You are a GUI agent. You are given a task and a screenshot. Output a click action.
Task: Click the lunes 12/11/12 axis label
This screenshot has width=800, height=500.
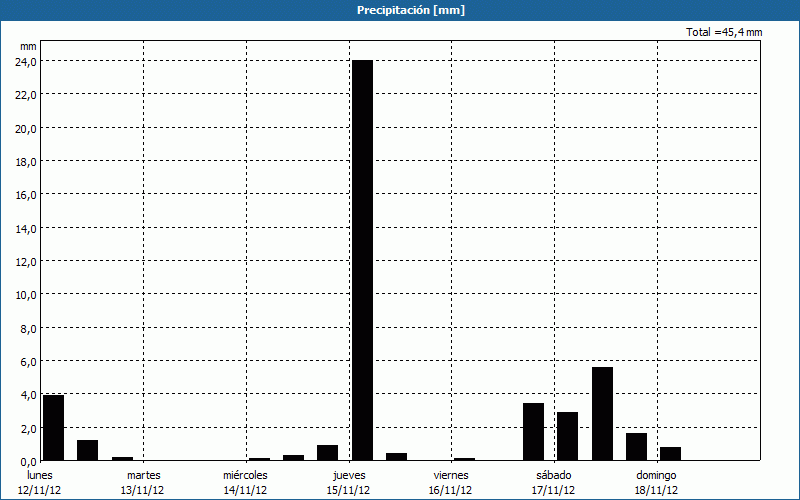point(40,482)
